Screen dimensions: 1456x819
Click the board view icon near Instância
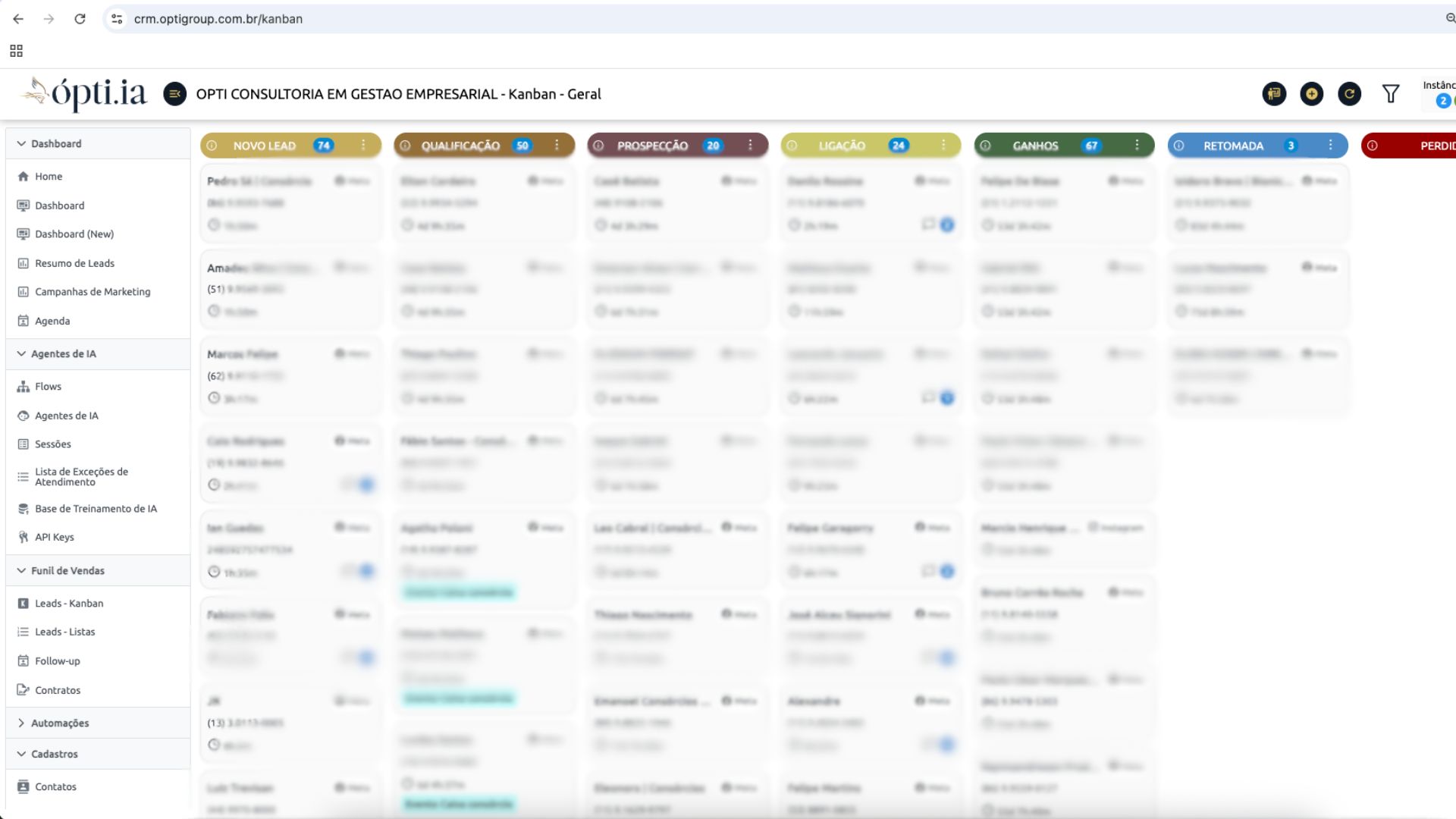pyautogui.click(x=1275, y=93)
